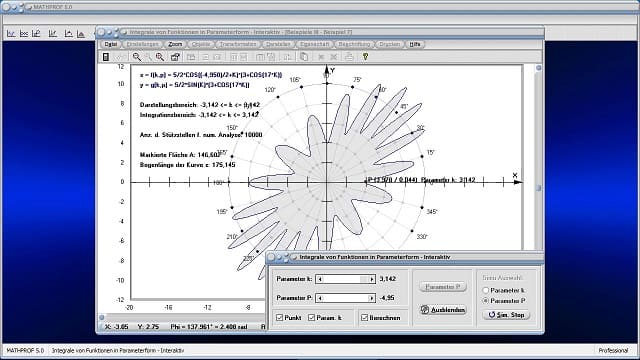Screen dimensions: 640x360
Task: Click sixth chart icon in main MATHPROF toolbar
Action: click(81, 33)
